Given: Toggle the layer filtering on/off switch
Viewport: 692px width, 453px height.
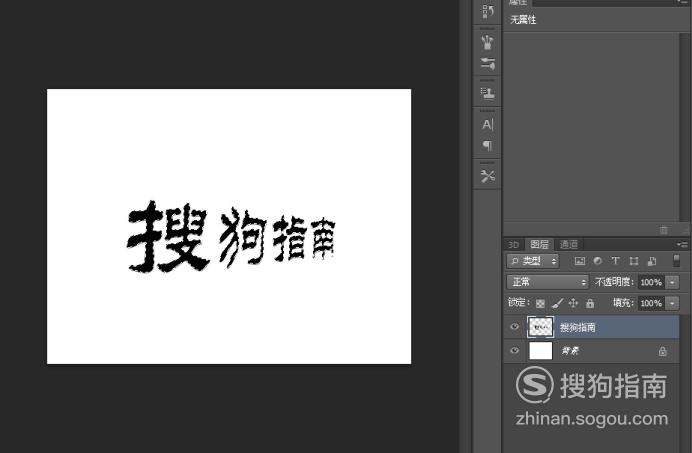Looking at the screenshot, I should point(676,260).
